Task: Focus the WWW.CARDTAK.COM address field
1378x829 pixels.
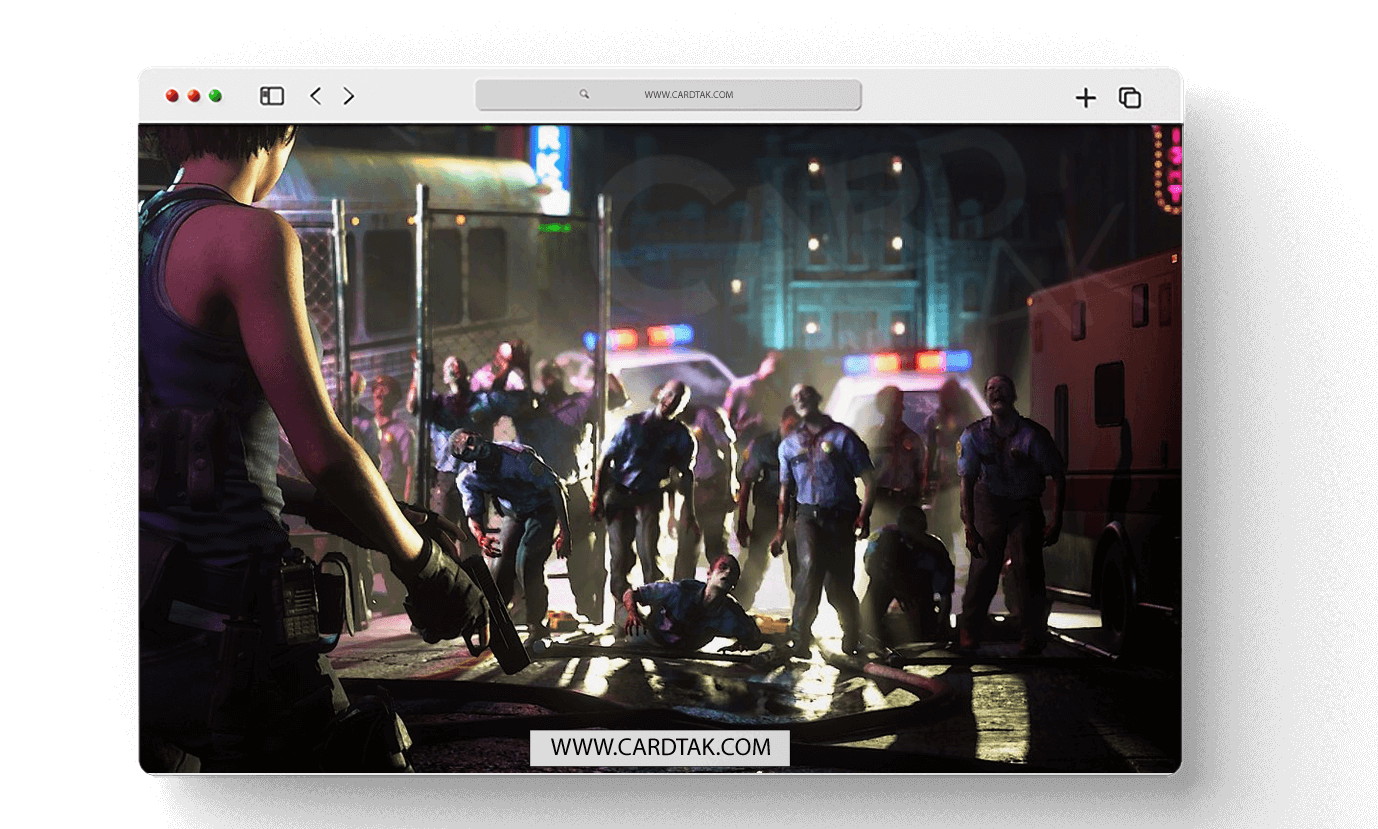Action: pyautogui.click(x=688, y=95)
